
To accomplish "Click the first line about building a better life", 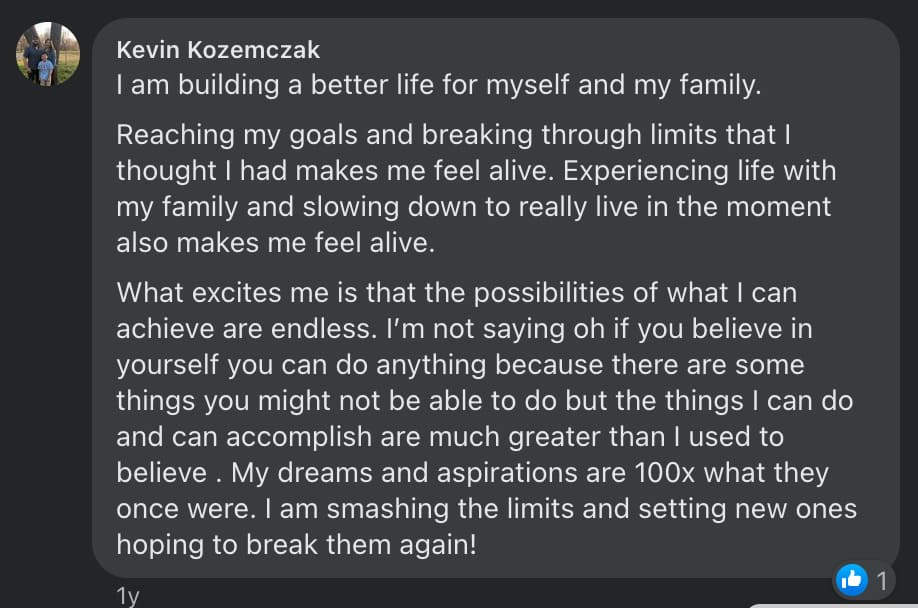I will (x=439, y=85).
